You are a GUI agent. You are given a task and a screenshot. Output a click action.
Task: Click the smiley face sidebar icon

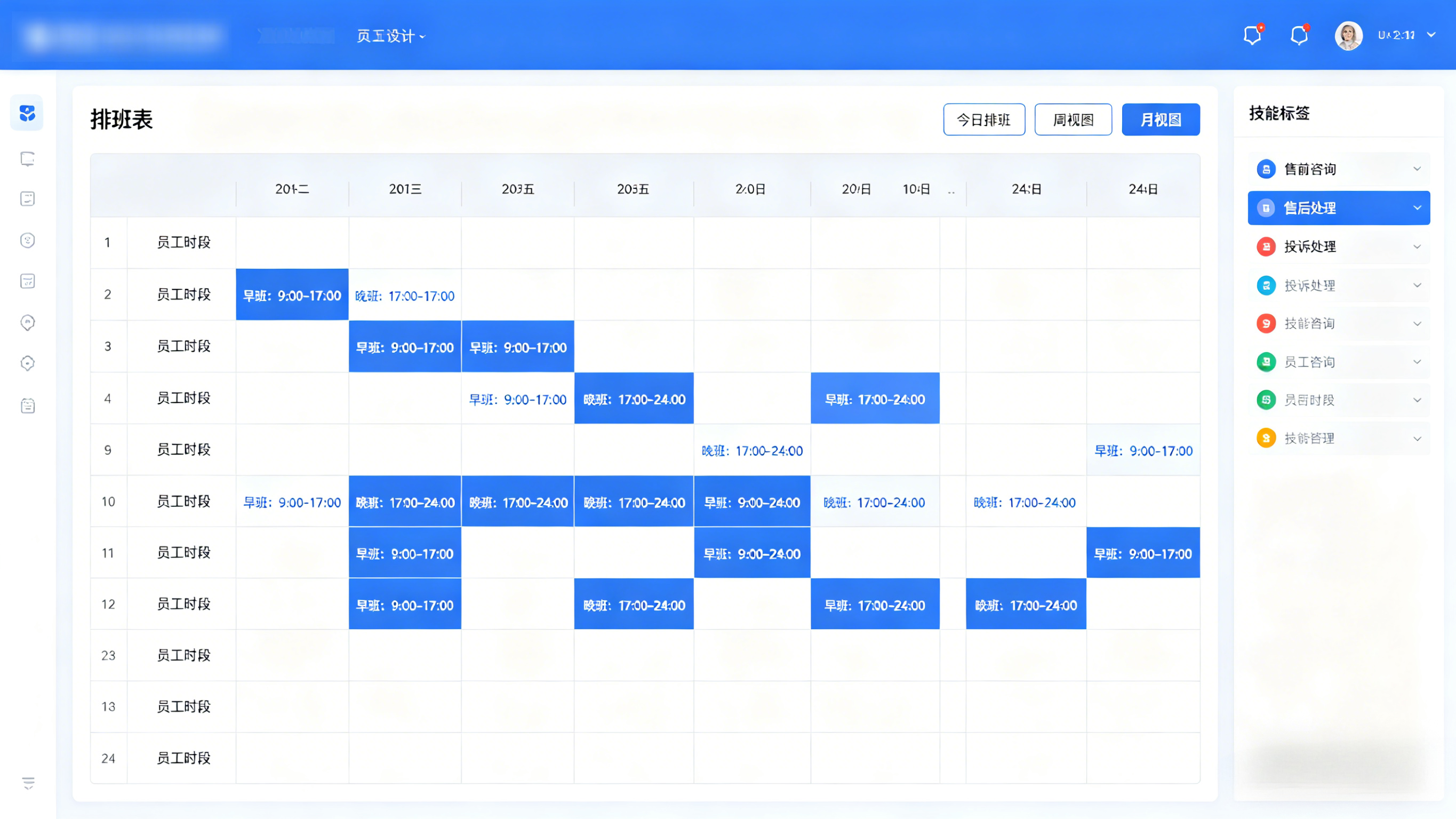point(28,241)
